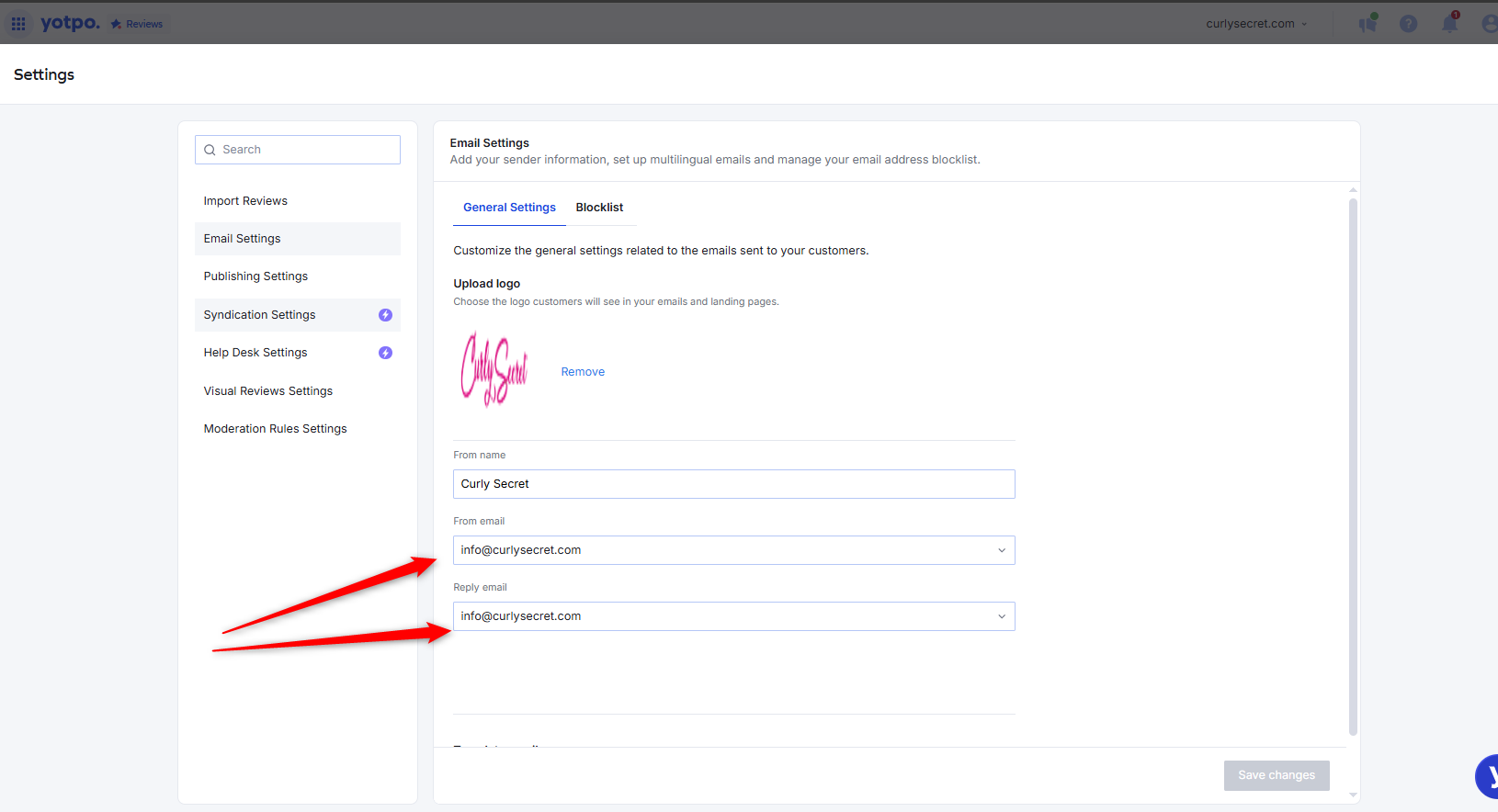
Task: Open Moderation Rules Settings
Action: [298, 429]
